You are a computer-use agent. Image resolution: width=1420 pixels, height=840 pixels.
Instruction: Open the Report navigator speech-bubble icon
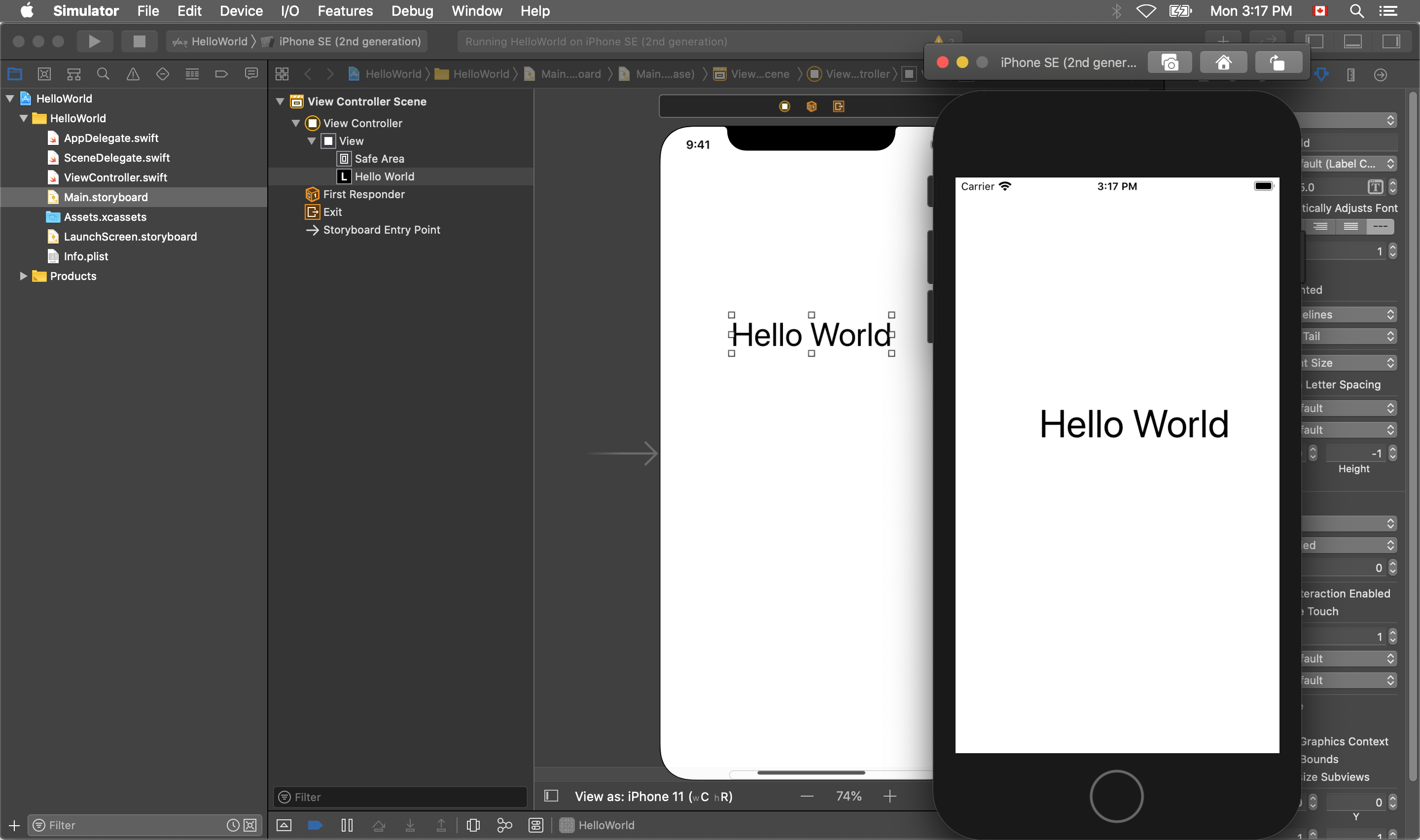[251, 74]
